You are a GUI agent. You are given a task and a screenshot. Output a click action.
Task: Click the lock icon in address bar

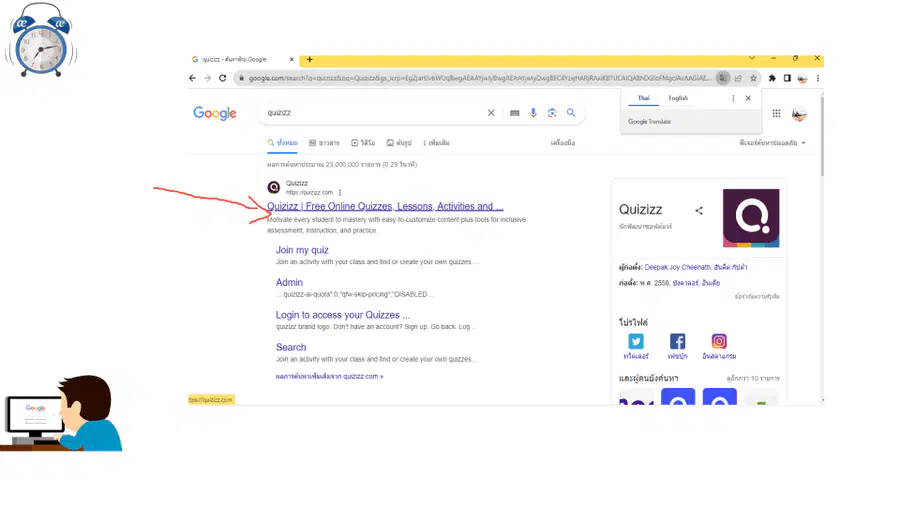click(x=242, y=78)
